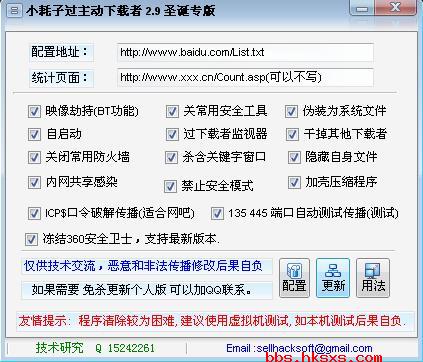Uncheck 内网共享感染 checkbox
This screenshot has width=423, height=362.
[34, 182]
